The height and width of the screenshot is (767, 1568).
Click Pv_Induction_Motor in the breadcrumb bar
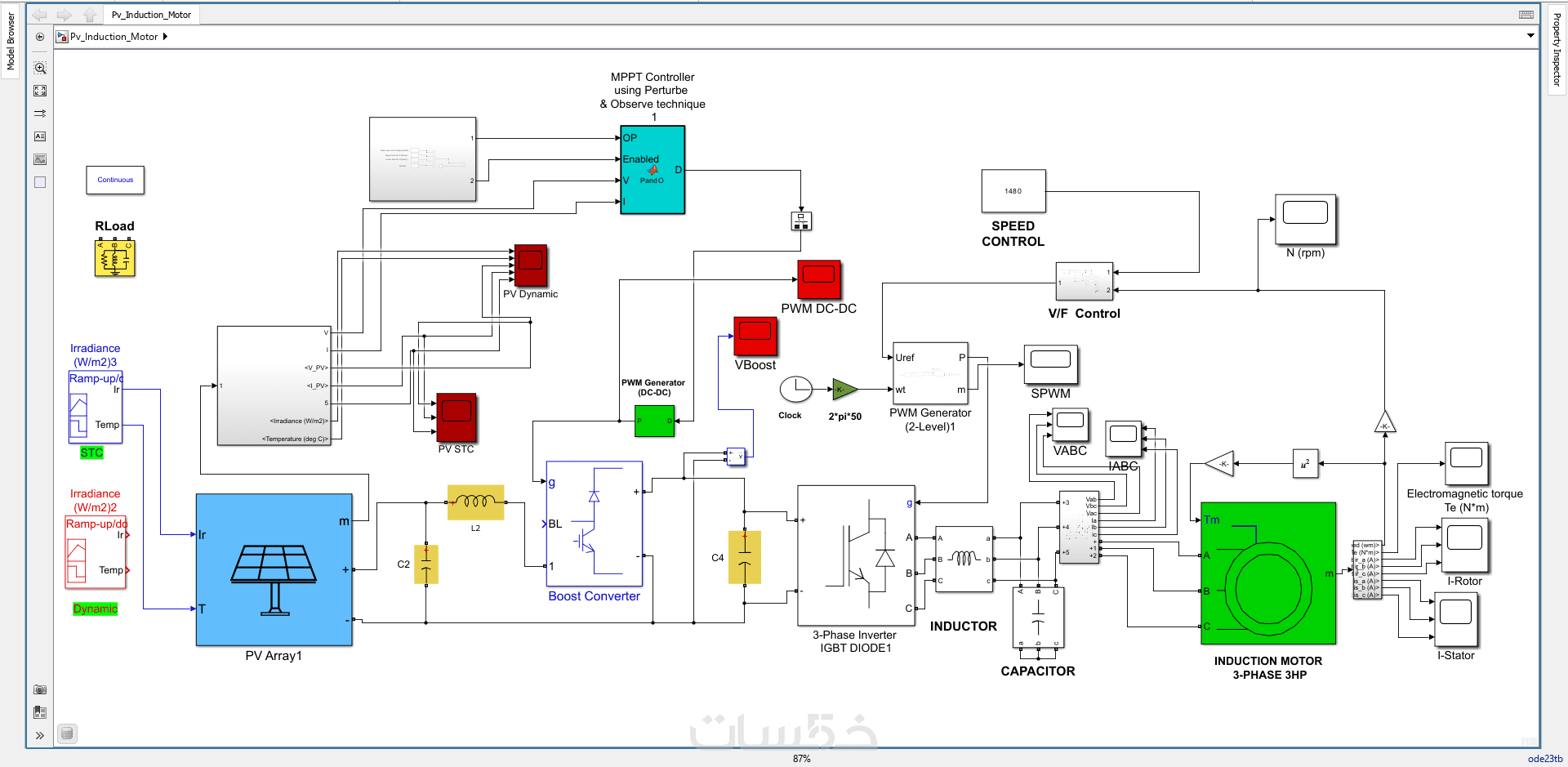[114, 37]
